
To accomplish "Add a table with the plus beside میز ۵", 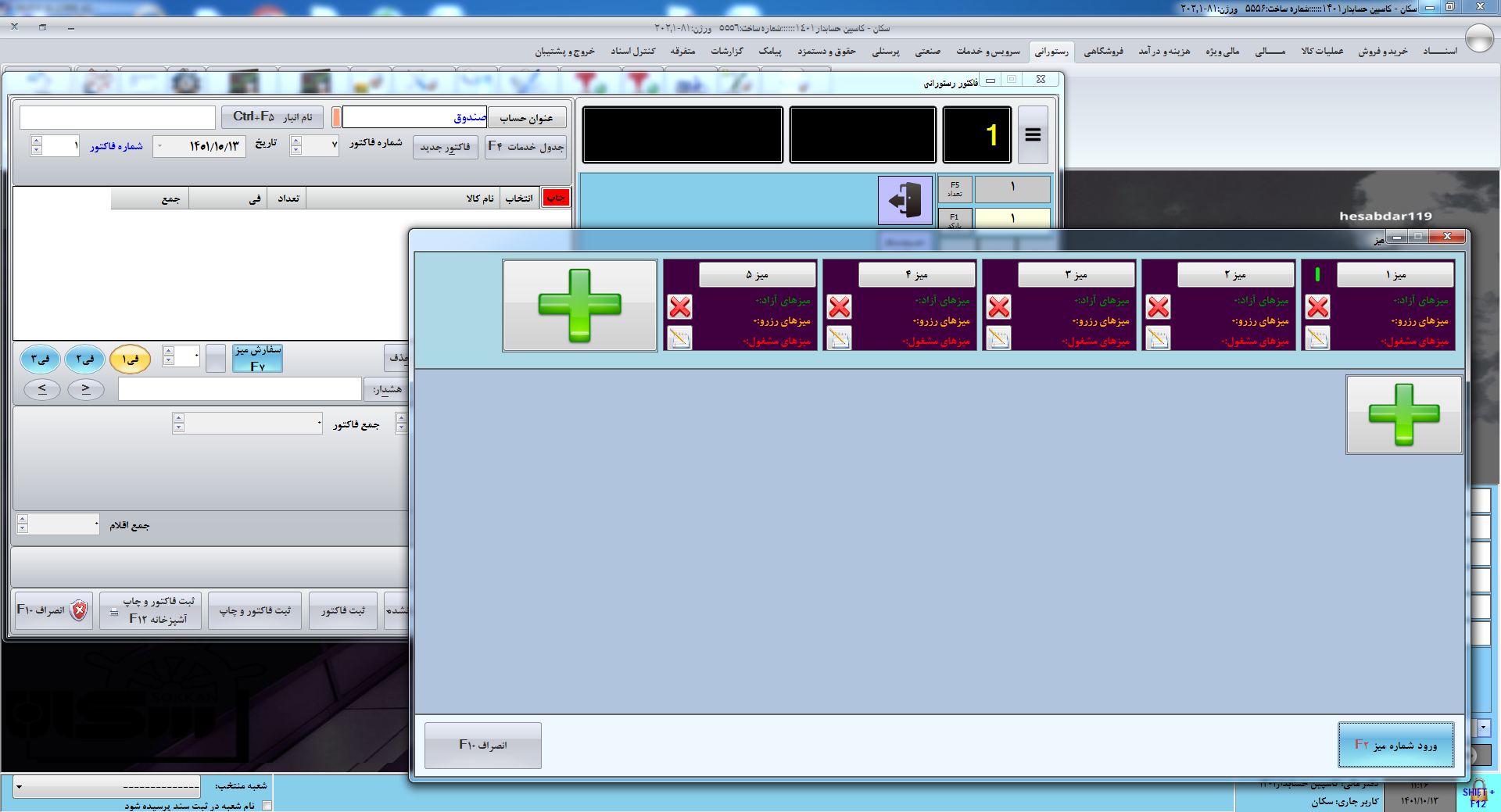I will click(x=580, y=306).
